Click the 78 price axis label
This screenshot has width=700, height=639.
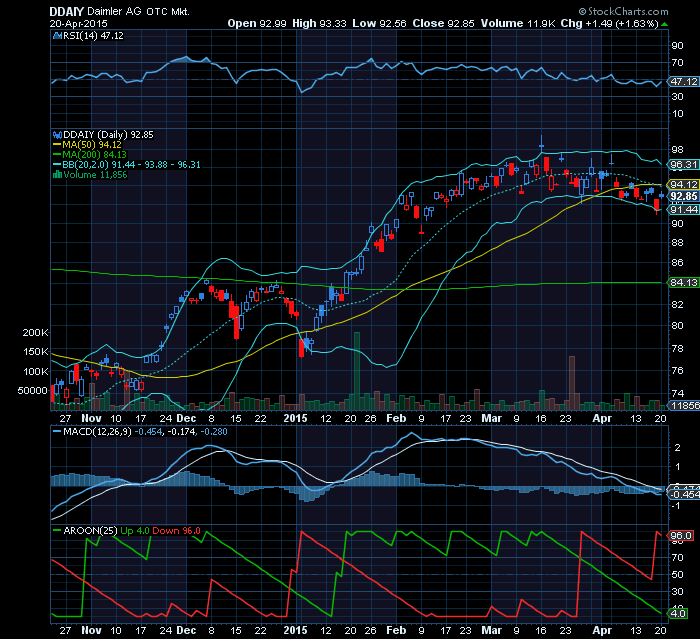click(677, 348)
